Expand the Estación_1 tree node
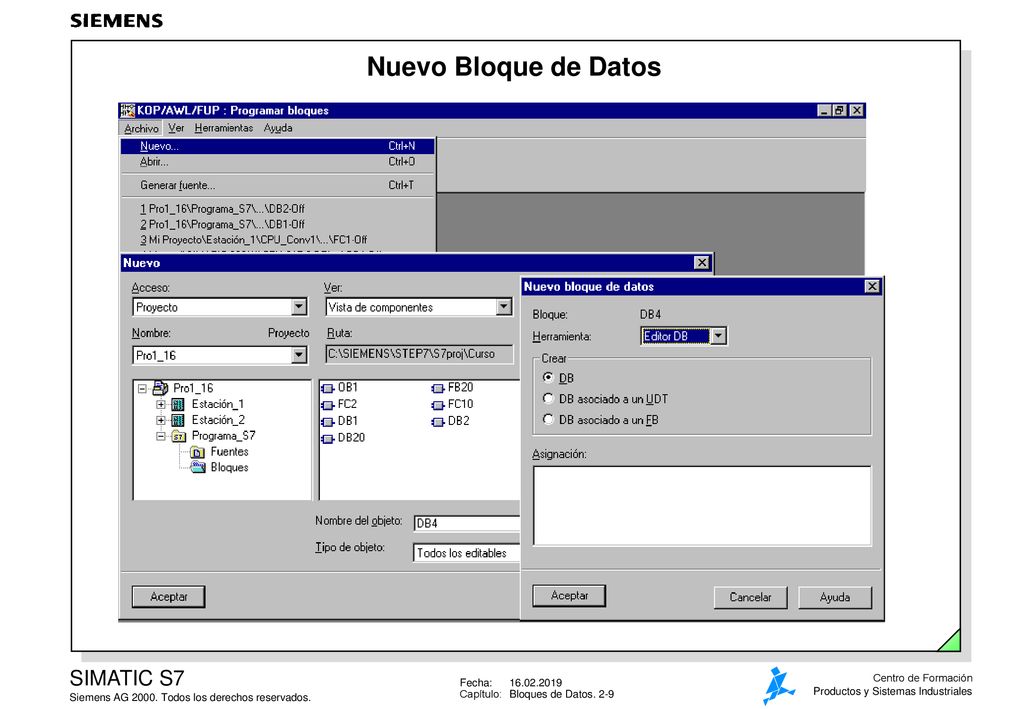The image size is (1024, 709). pos(161,405)
